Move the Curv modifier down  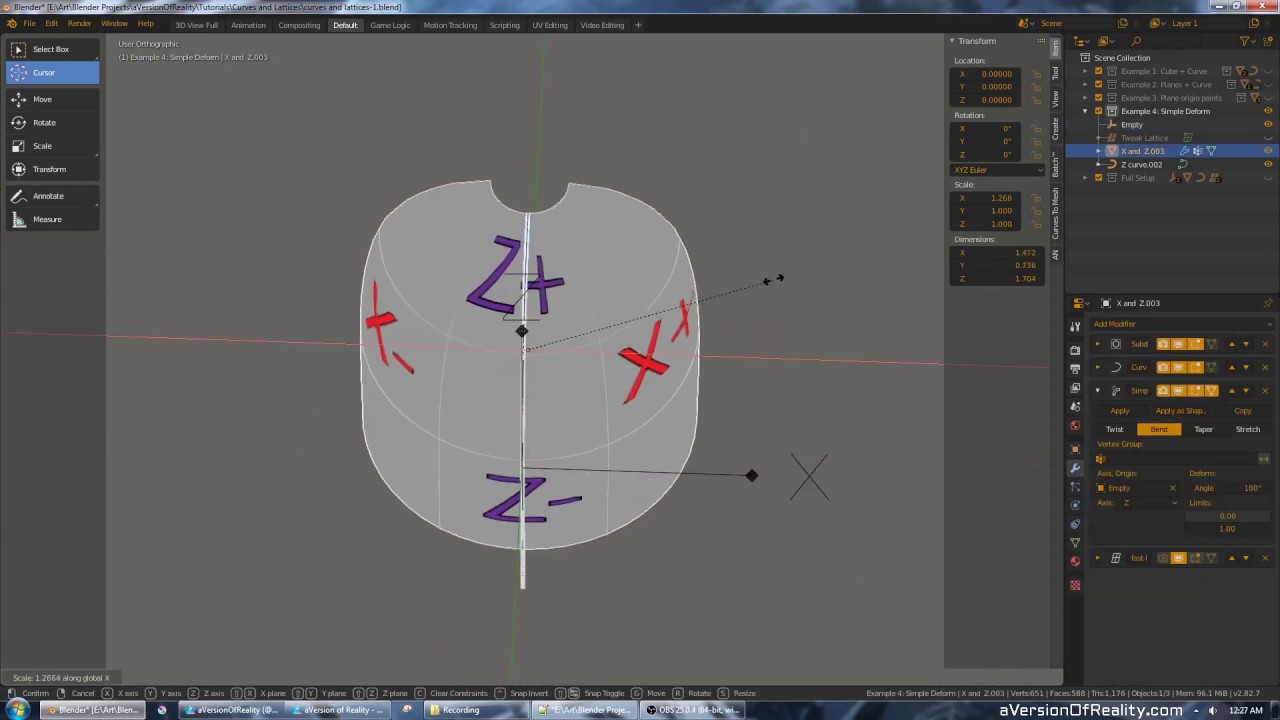coord(1245,367)
